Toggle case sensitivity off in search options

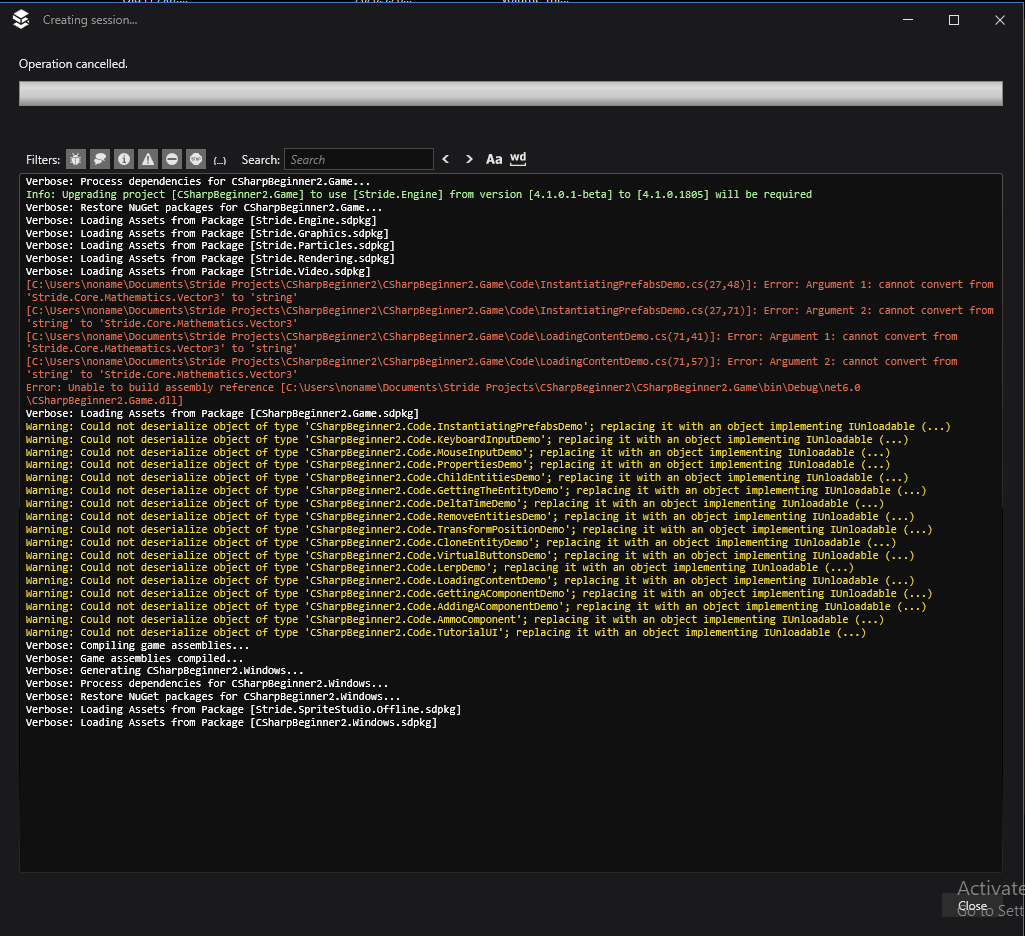(x=493, y=158)
